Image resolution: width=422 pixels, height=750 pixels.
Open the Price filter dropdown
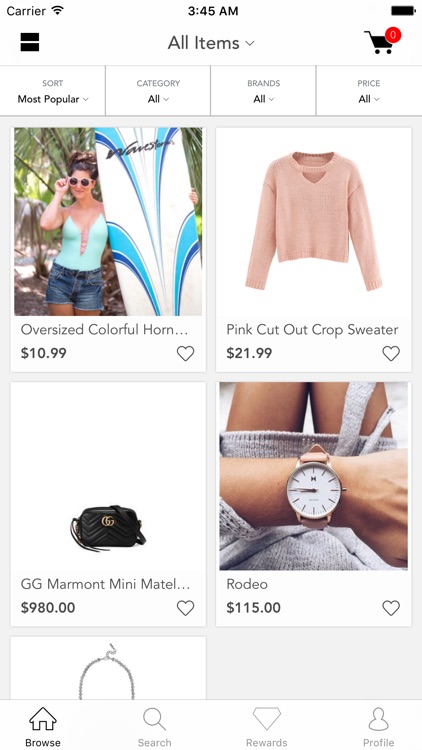369,91
